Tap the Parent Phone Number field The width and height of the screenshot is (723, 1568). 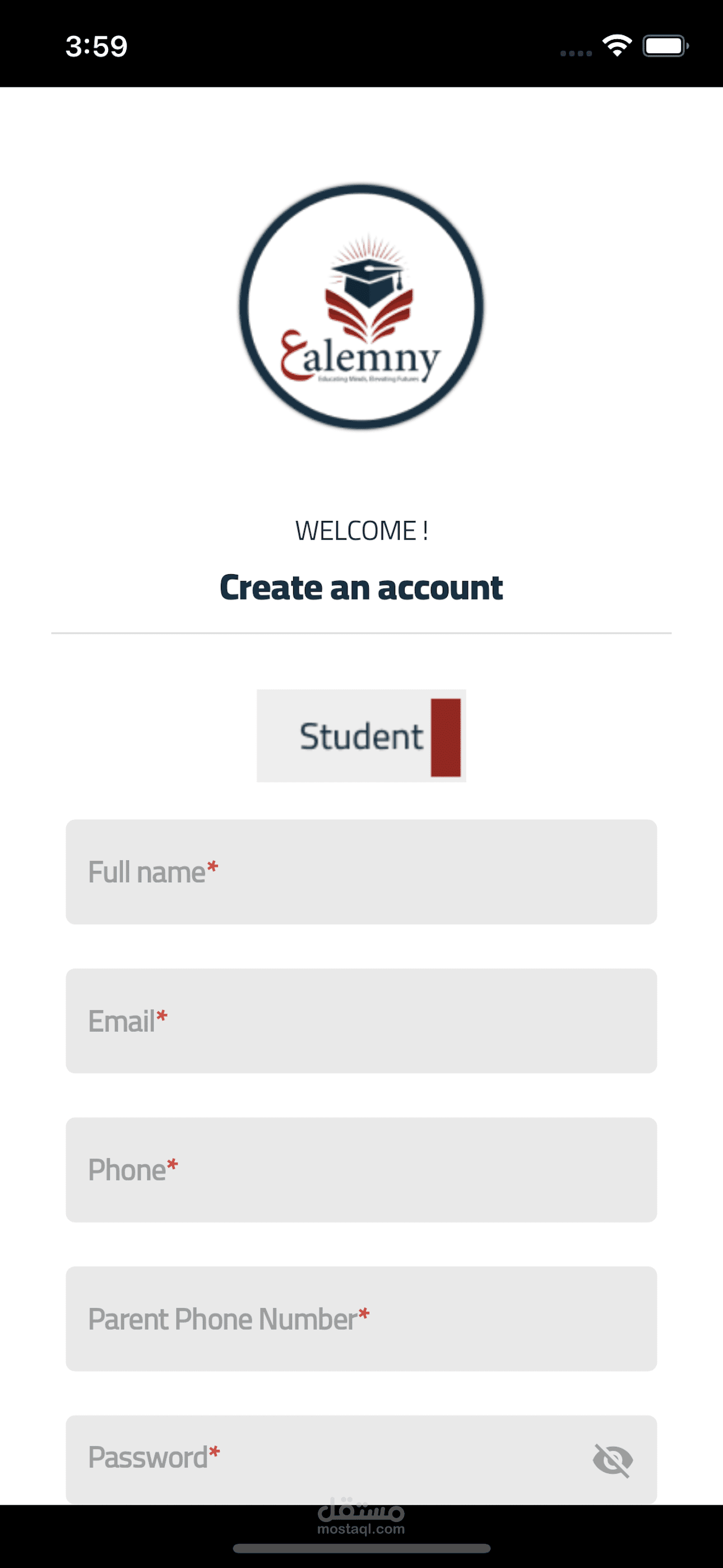point(361,1318)
